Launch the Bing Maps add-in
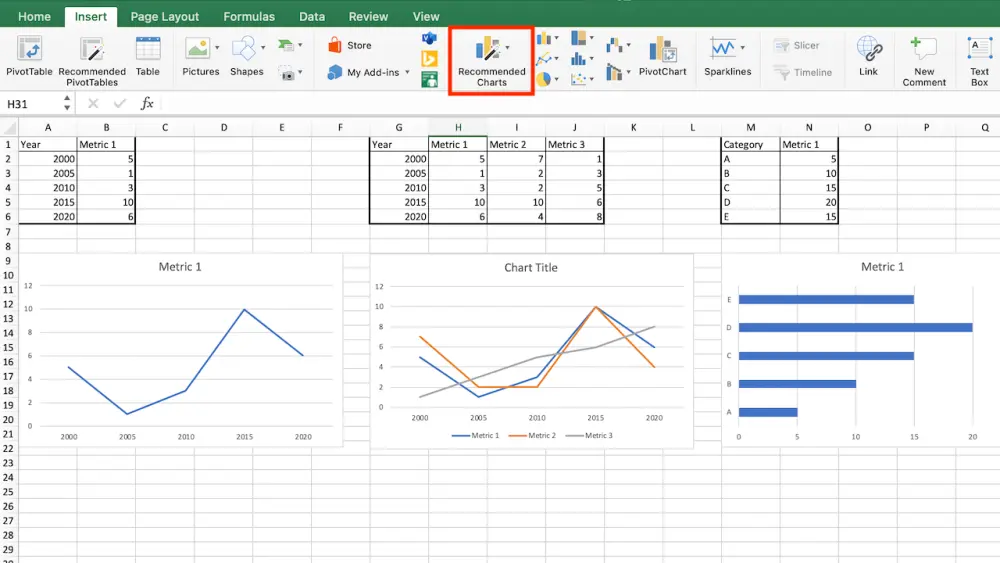Image resolution: width=1000 pixels, height=563 pixels. pos(429,59)
